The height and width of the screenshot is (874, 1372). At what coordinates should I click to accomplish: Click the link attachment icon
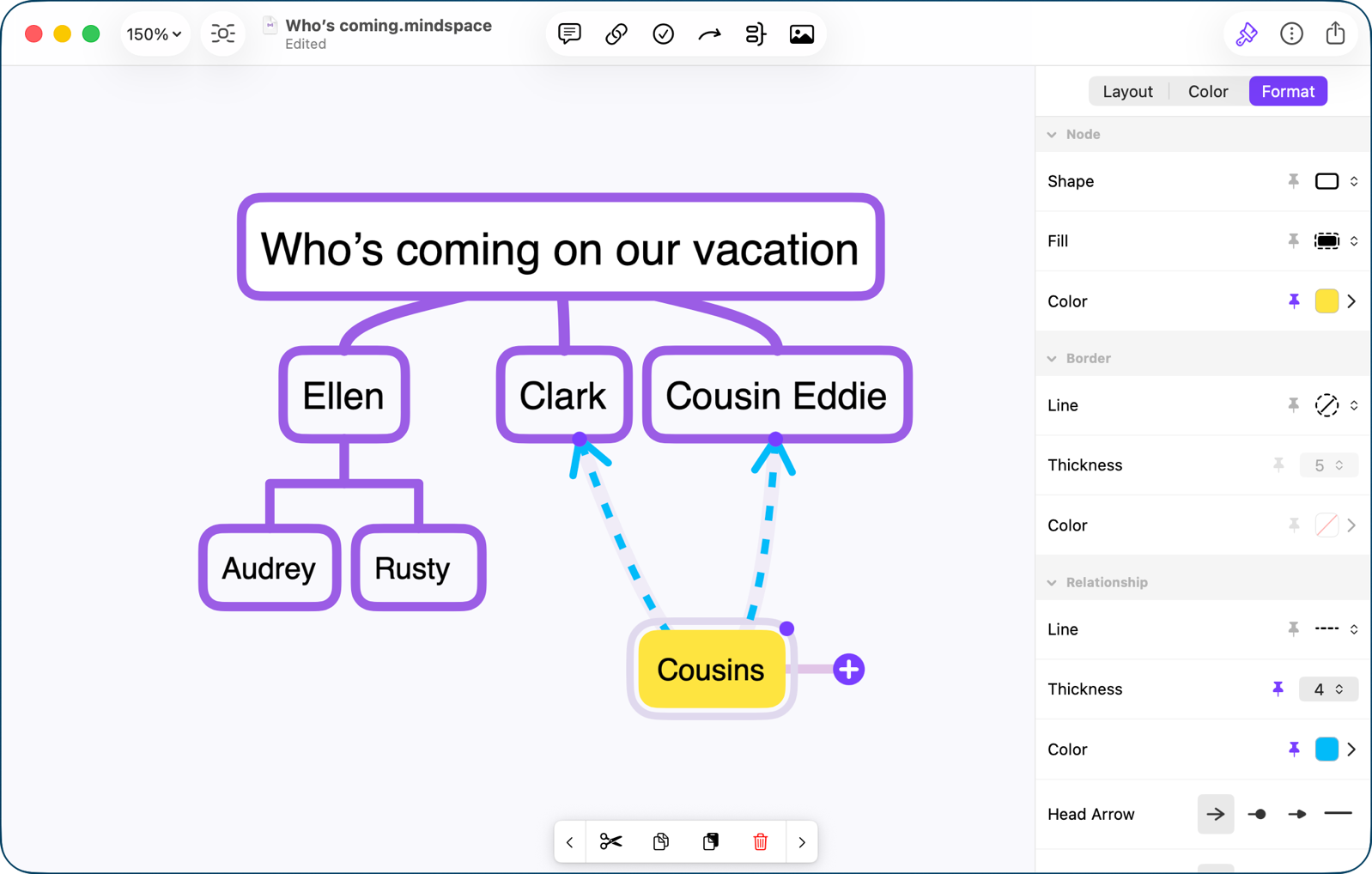point(616,34)
